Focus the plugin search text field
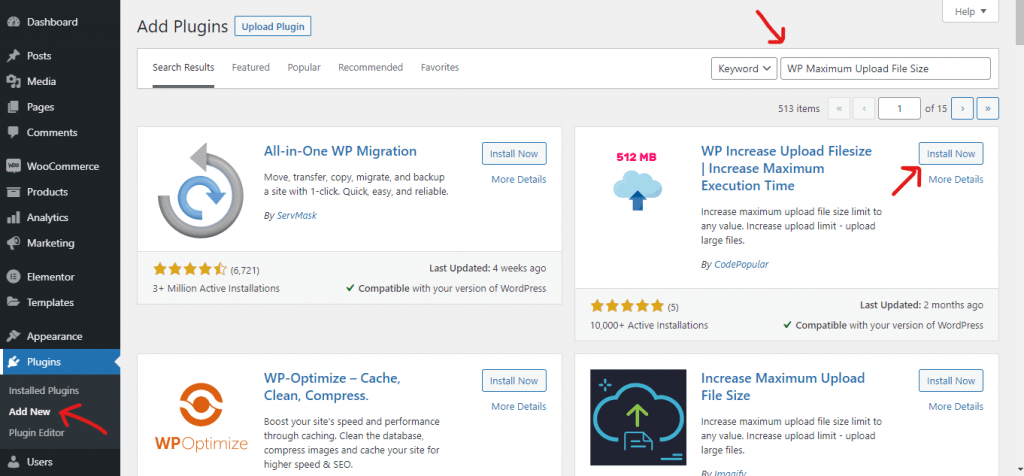This screenshot has height=476, width=1024. click(x=886, y=69)
